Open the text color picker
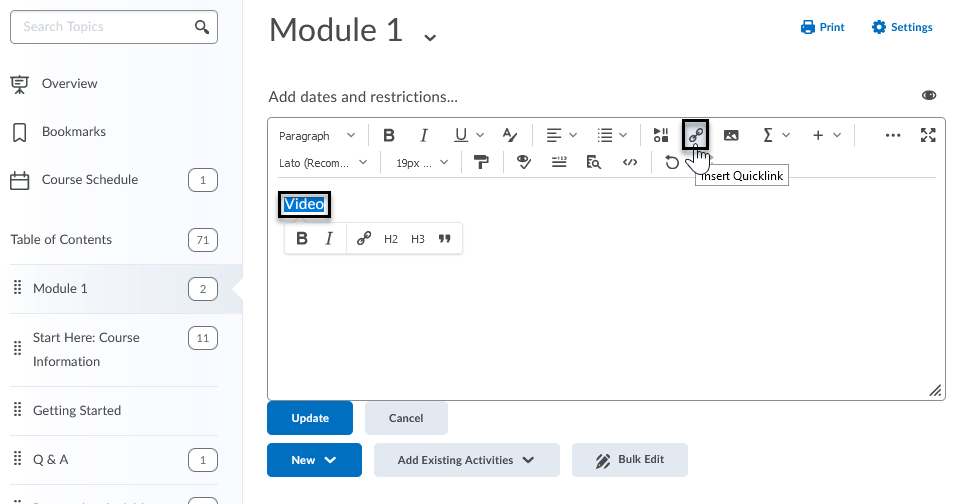The width and height of the screenshot is (976, 504). pyautogui.click(x=510, y=135)
